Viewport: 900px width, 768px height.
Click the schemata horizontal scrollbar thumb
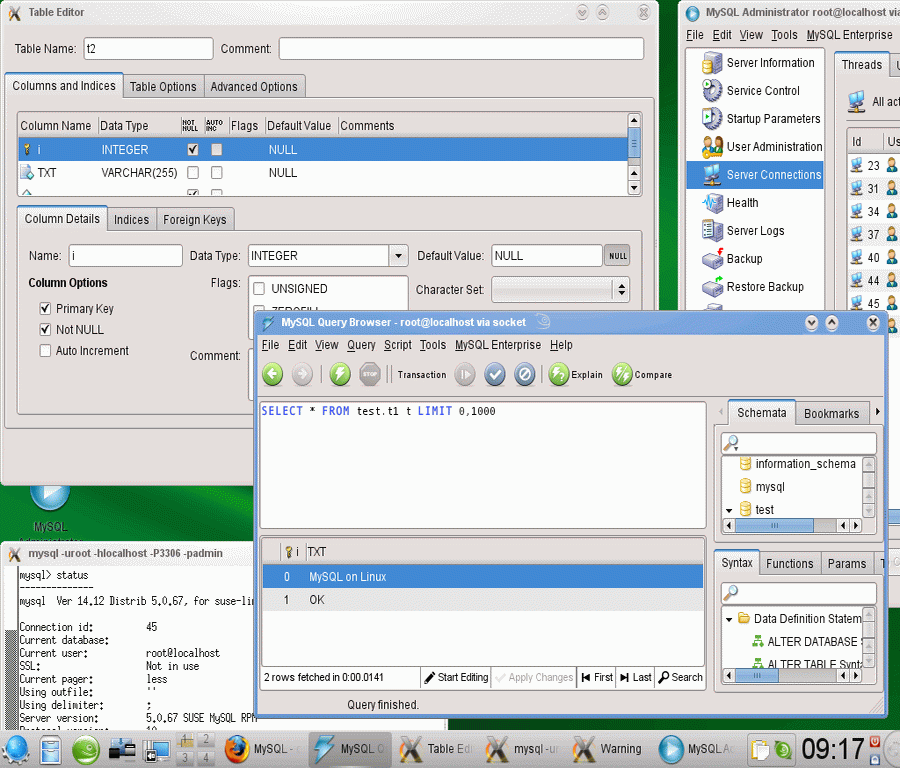tap(774, 525)
